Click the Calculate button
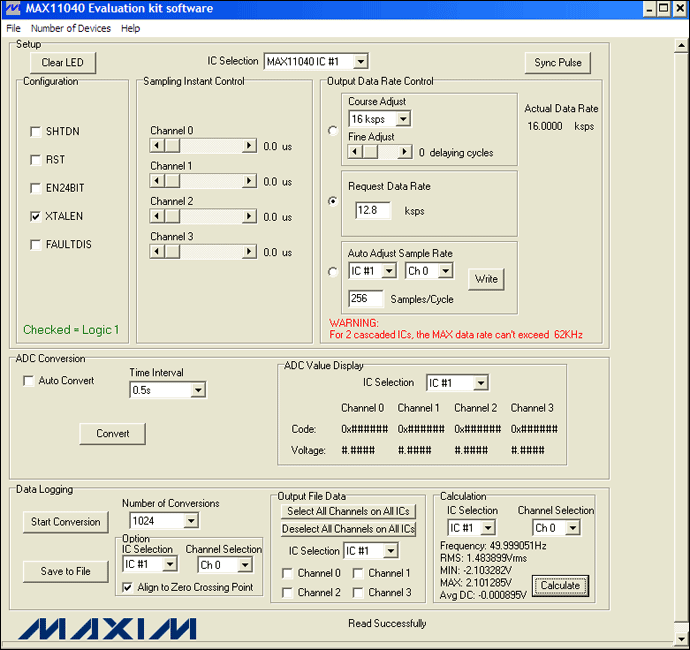 560,586
